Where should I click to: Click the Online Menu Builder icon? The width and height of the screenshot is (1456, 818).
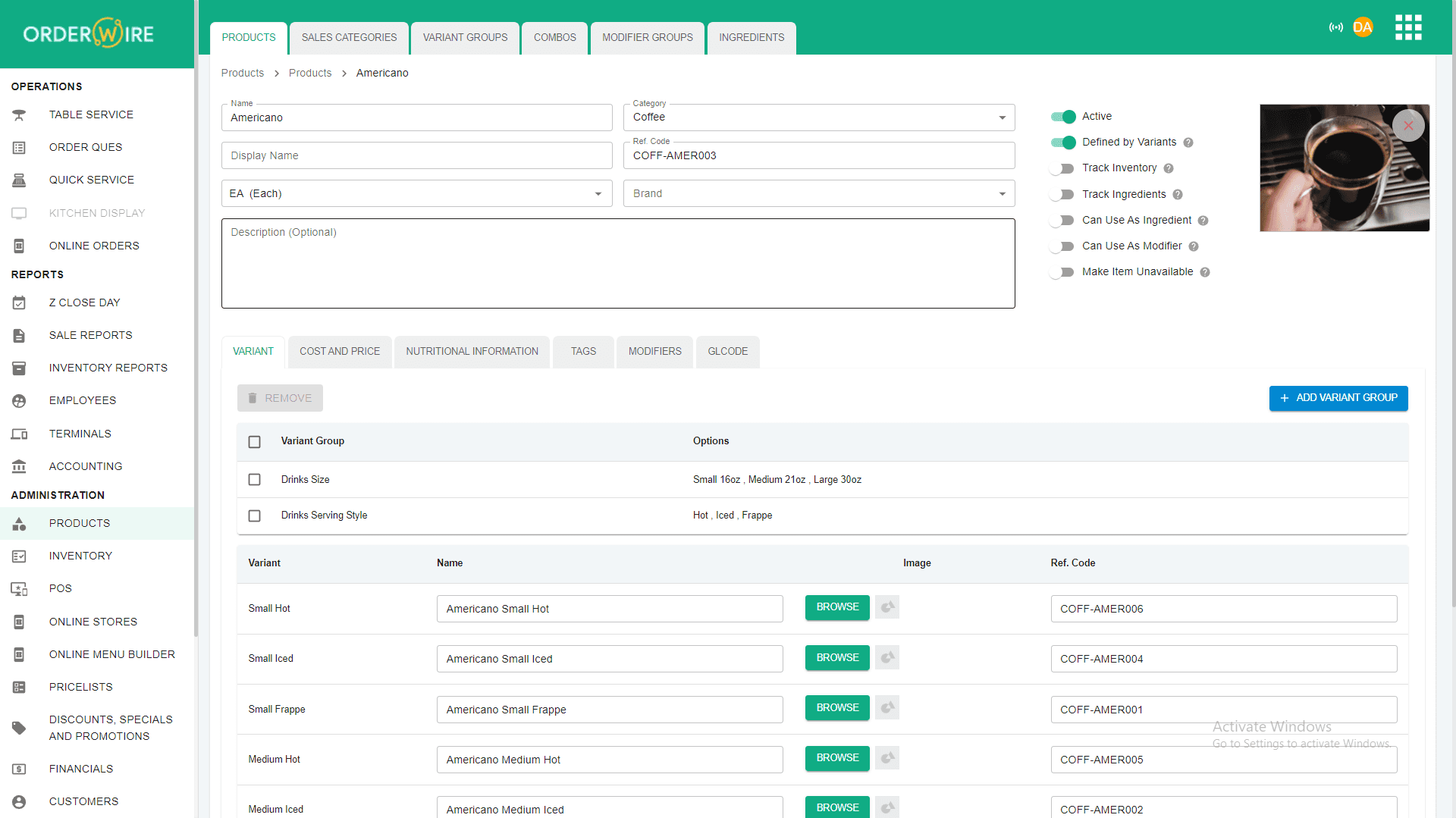click(x=19, y=654)
